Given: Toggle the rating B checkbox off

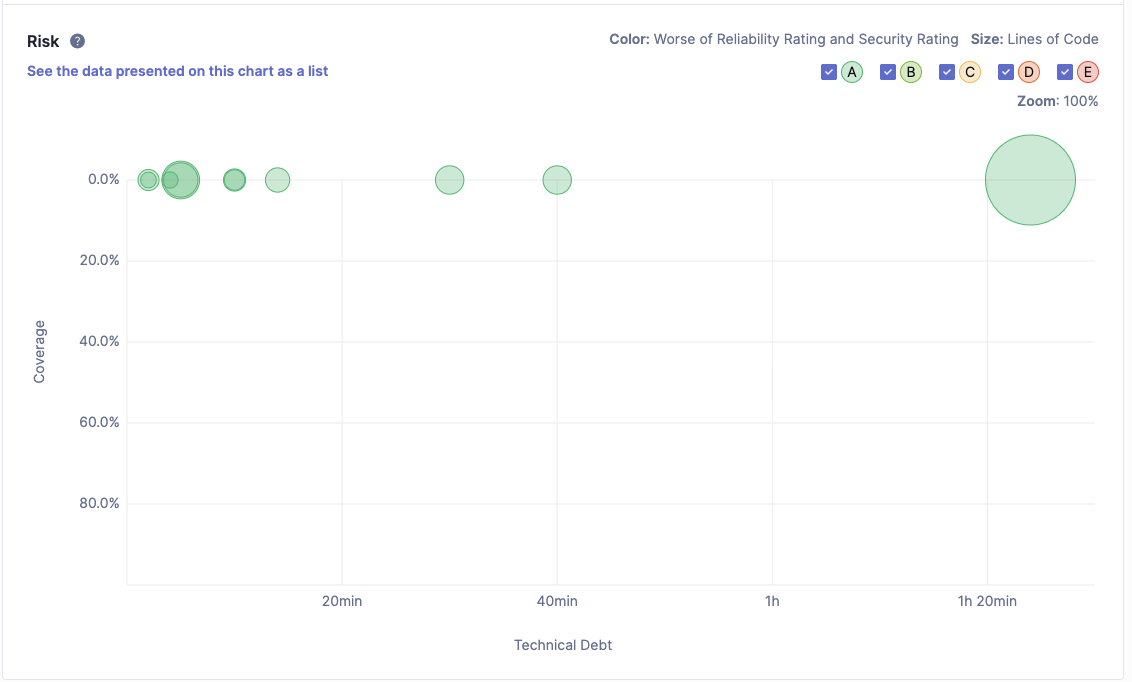Looking at the screenshot, I should tap(887, 72).
